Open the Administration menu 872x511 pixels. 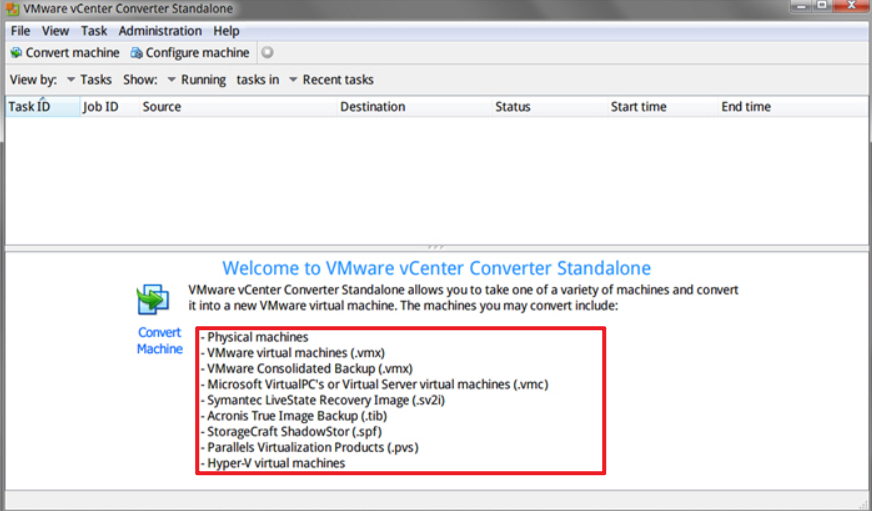[x=160, y=31]
